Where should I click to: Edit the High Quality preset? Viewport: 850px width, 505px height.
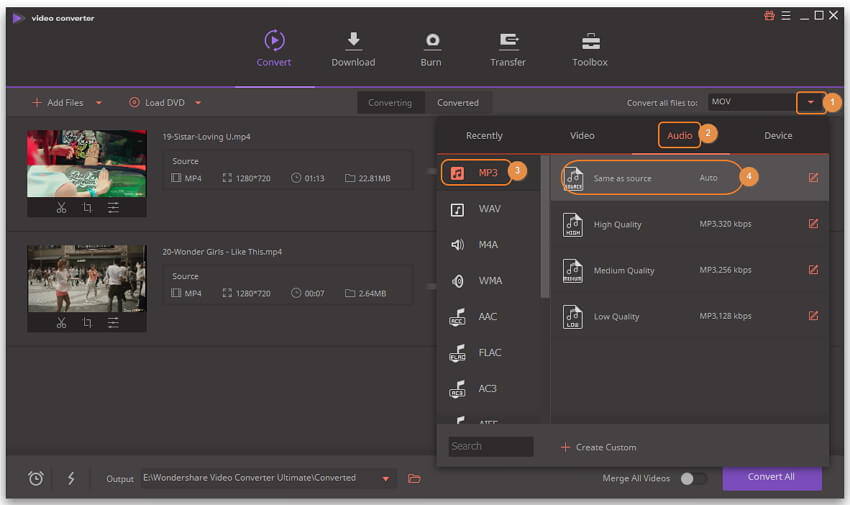click(813, 224)
